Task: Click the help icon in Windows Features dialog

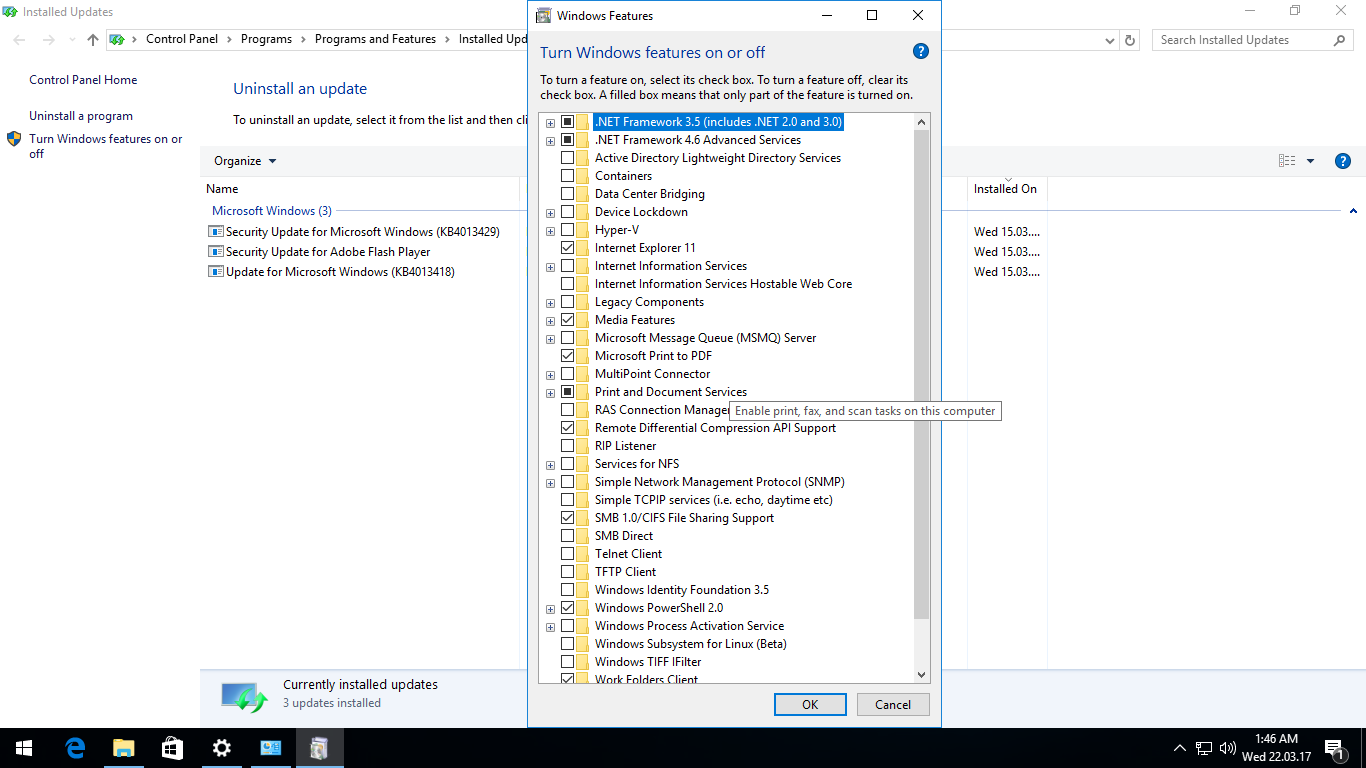Action: click(921, 52)
